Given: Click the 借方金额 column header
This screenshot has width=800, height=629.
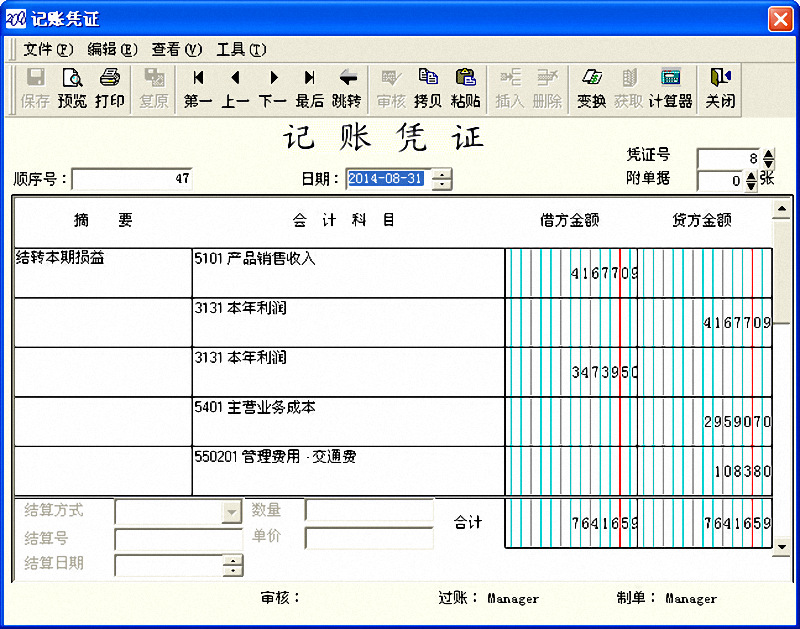Looking at the screenshot, I should [569, 220].
